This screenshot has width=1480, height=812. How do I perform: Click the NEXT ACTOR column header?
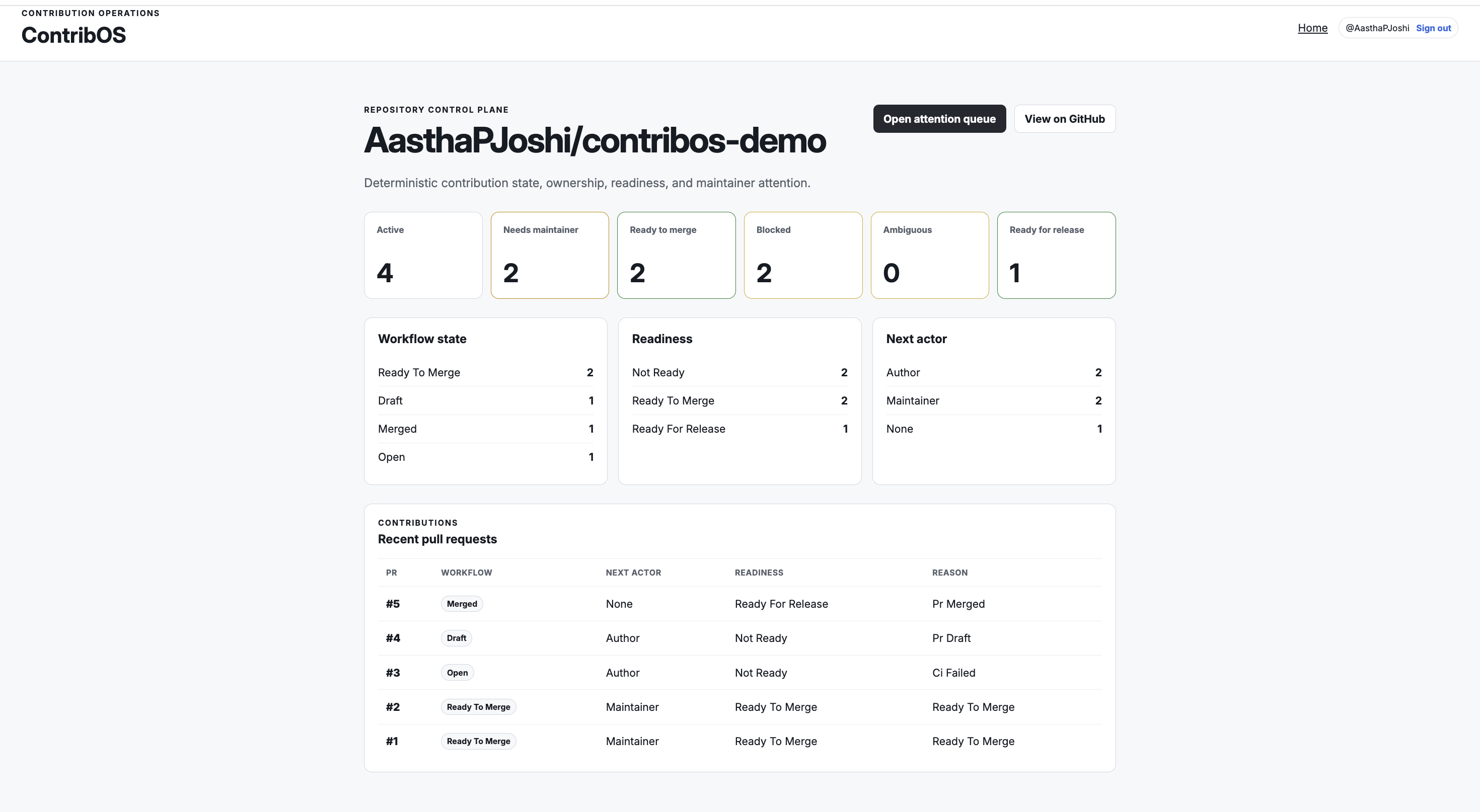point(633,573)
